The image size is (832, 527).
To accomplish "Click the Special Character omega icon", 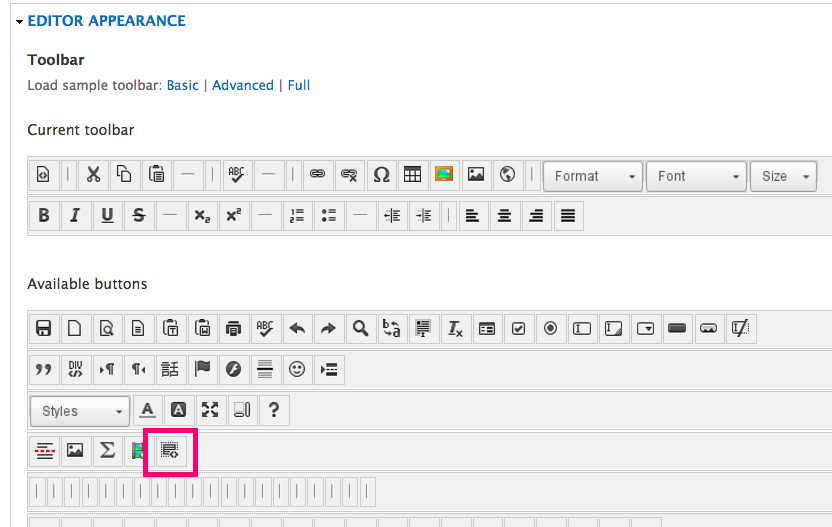I will pyautogui.click(x=380, y=175).
